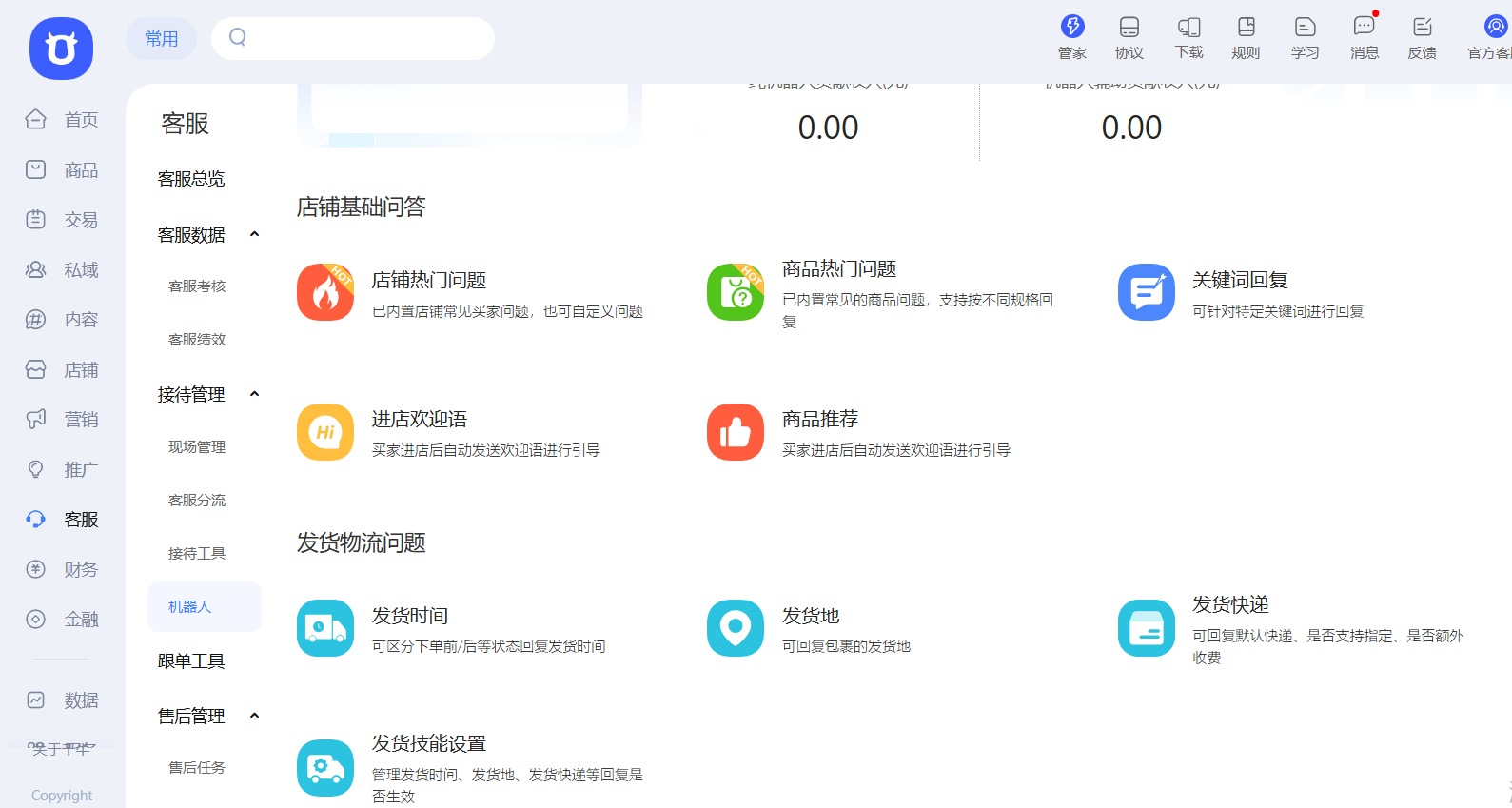Viewport: 1512px width, 808px height.
Task: Click the 发货地 location pin icon
Action: click(736, 628)
